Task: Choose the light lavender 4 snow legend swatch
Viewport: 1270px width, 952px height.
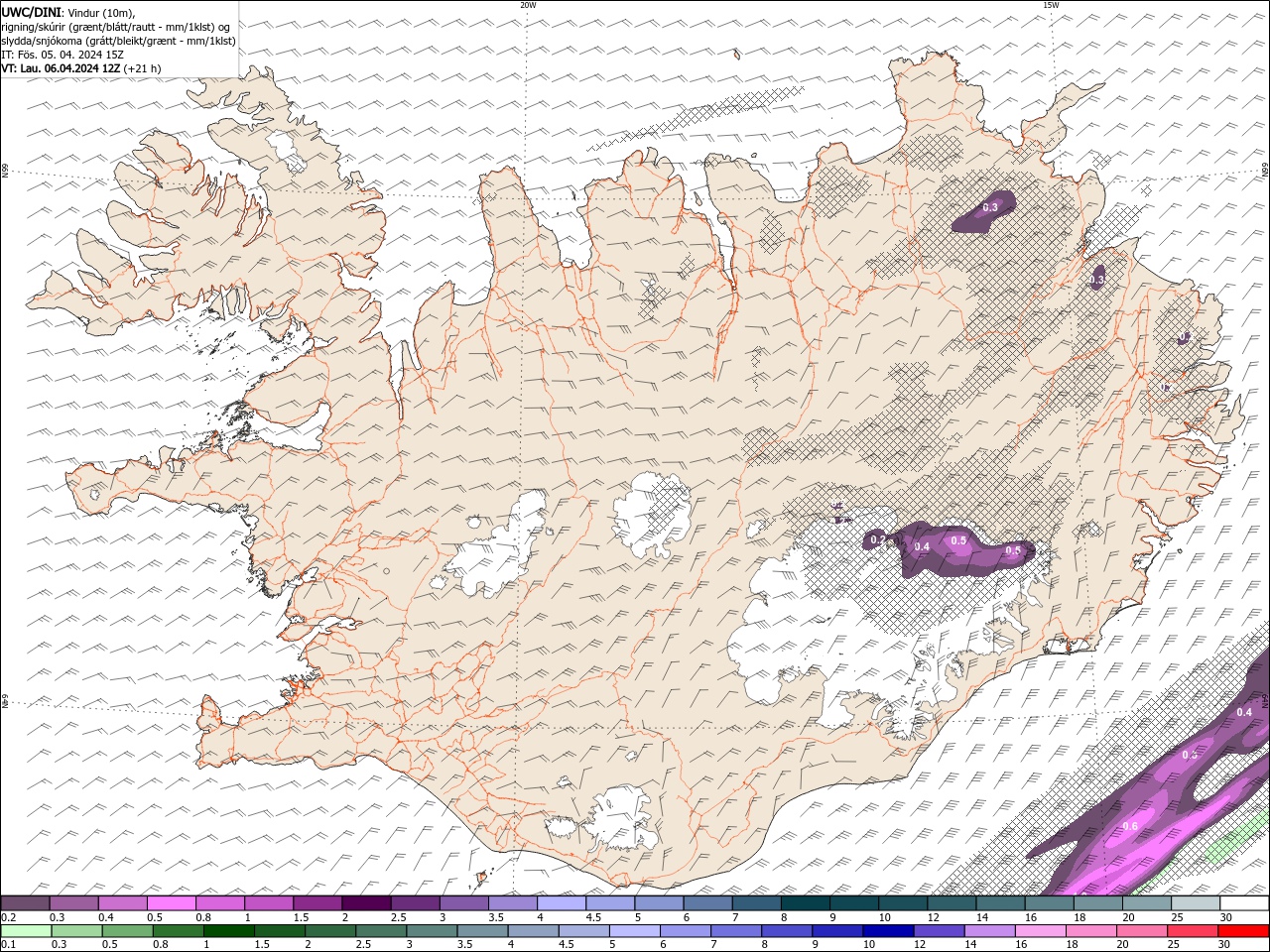Action: 562,903
